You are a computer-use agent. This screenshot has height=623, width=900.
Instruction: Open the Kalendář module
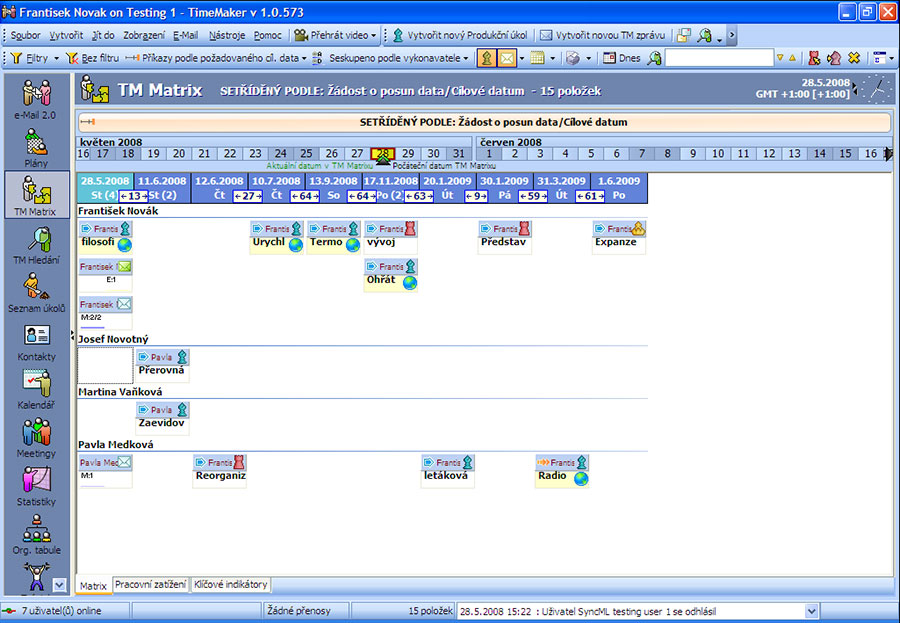[x=37, y=388]
